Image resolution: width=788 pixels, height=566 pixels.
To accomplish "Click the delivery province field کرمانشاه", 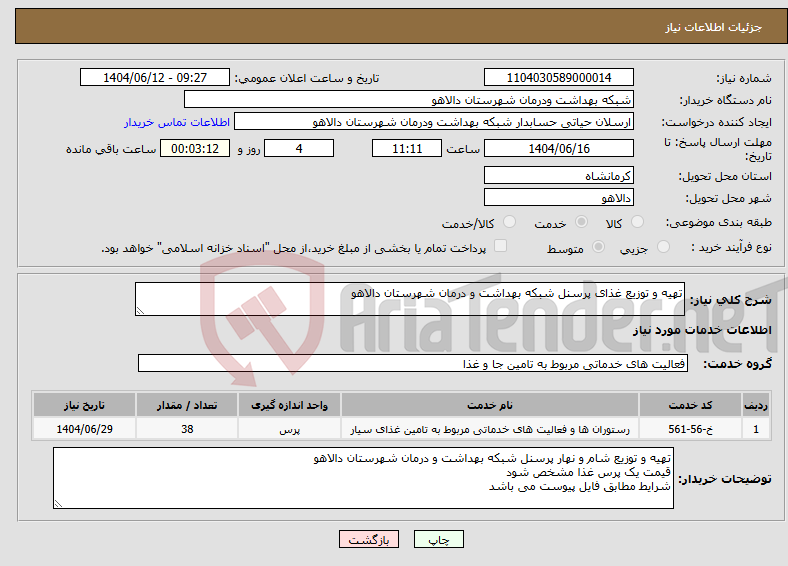I will pos(558,175).
